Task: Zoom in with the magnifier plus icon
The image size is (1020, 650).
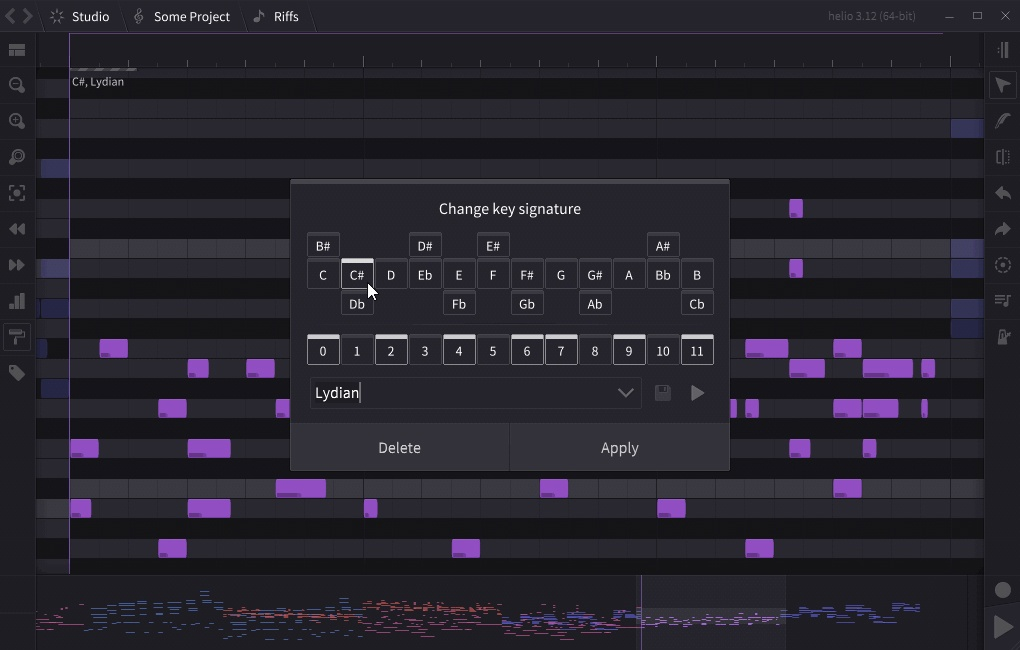Action: [x=17, y=121]
